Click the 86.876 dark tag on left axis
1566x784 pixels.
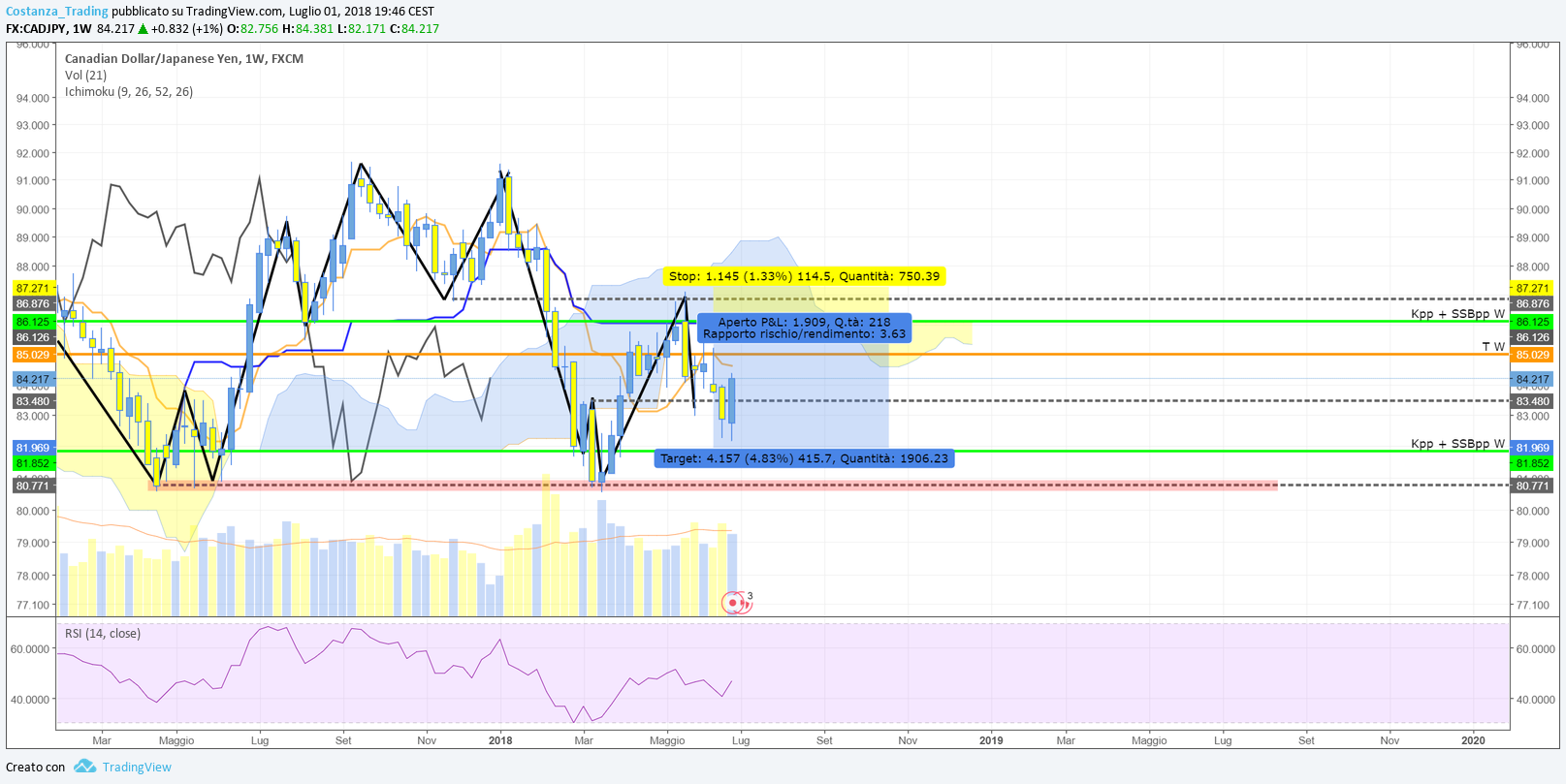pyautogui.click(x=33, y=304)
